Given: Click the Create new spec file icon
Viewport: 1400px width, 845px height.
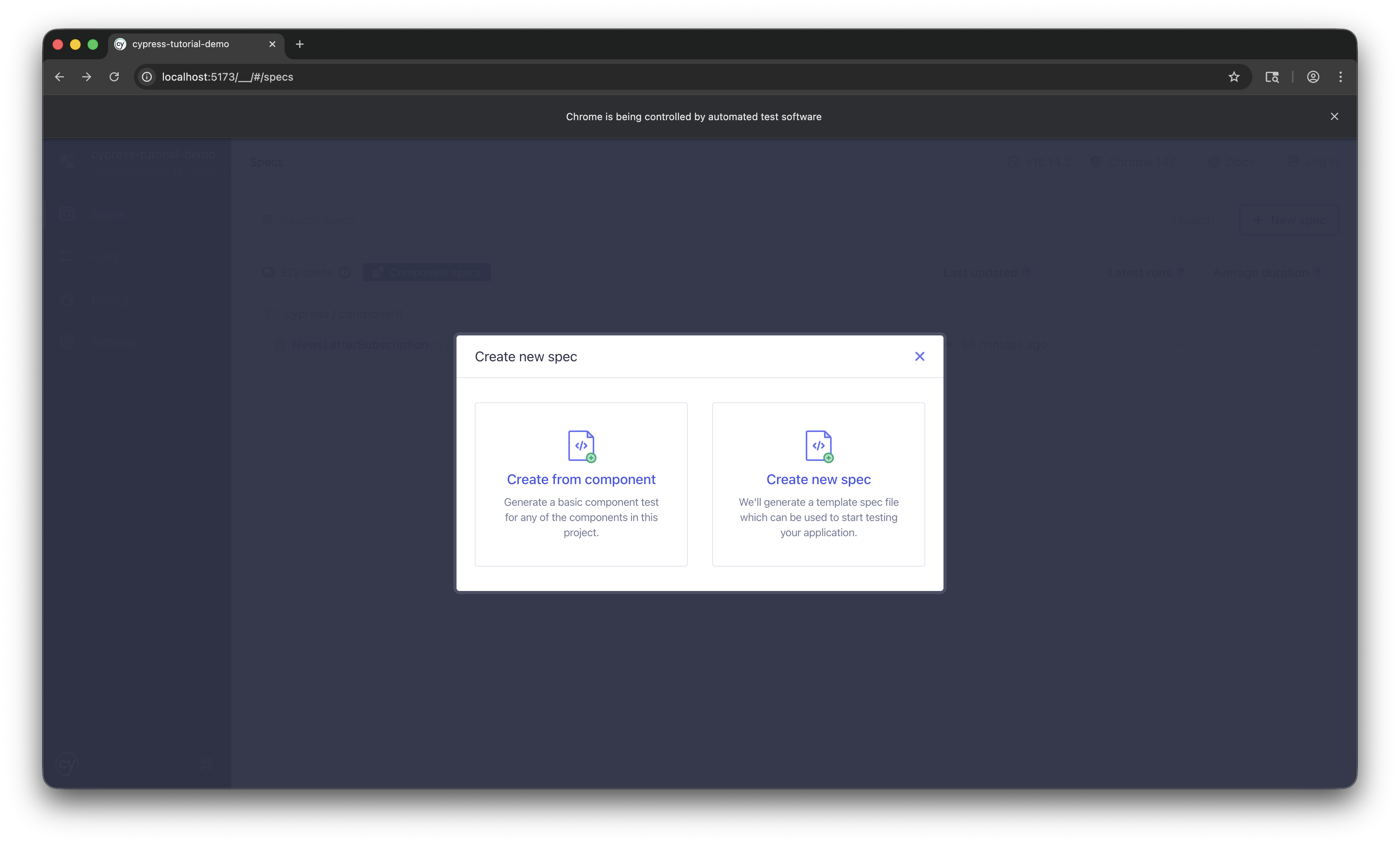Looking at the screenshot, I should [819, 446].
